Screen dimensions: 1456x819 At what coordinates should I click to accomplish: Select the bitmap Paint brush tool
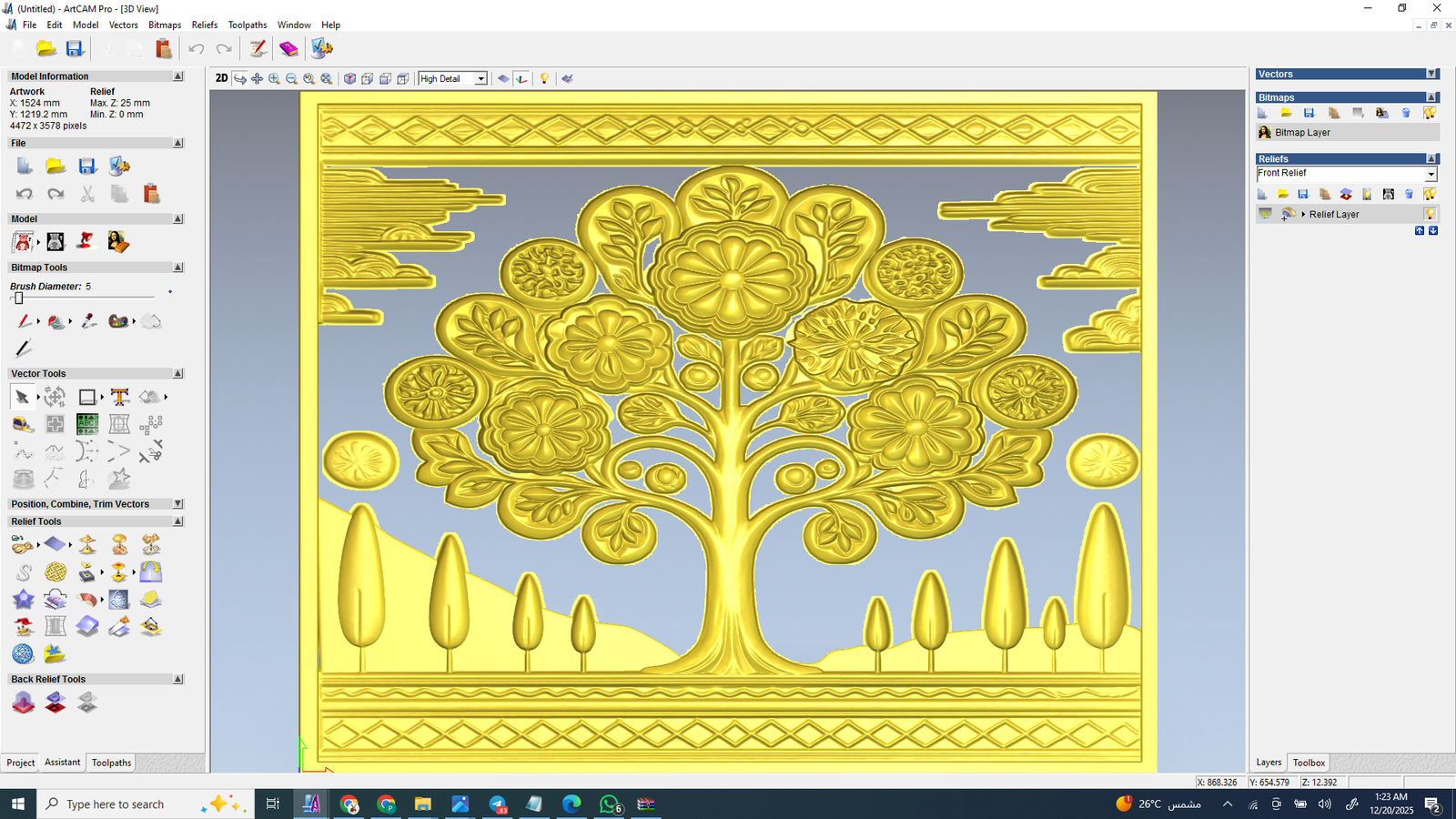point(24,321)
